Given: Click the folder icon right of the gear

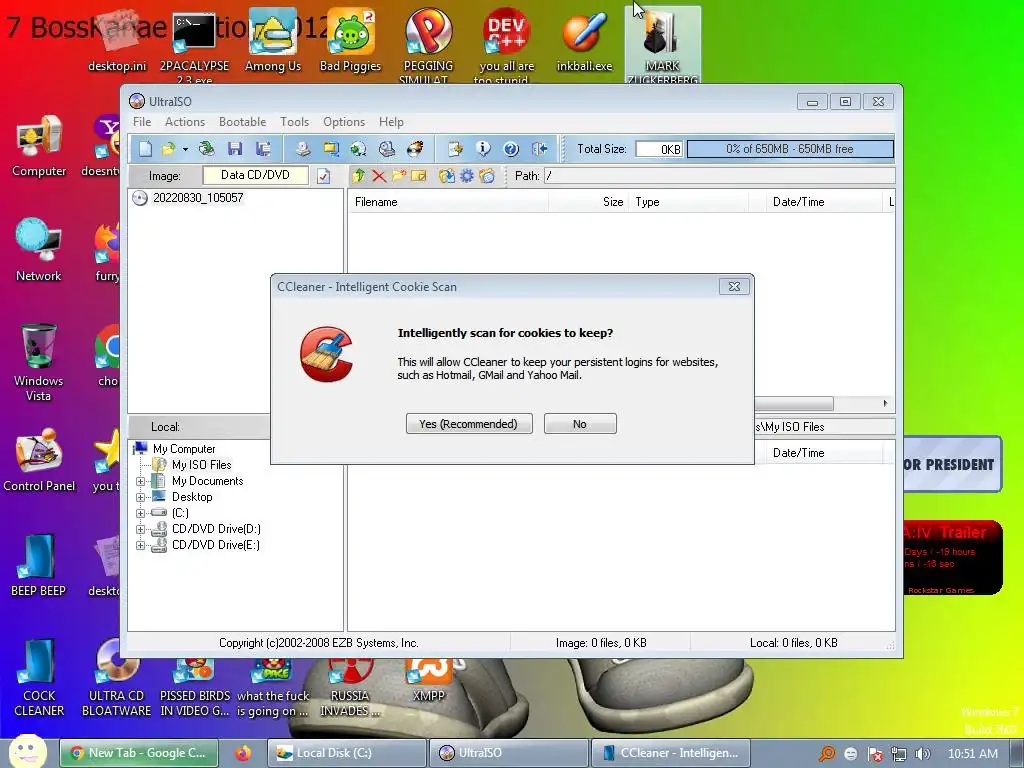Looking at the screenshot, I should [x=487, y=176].
